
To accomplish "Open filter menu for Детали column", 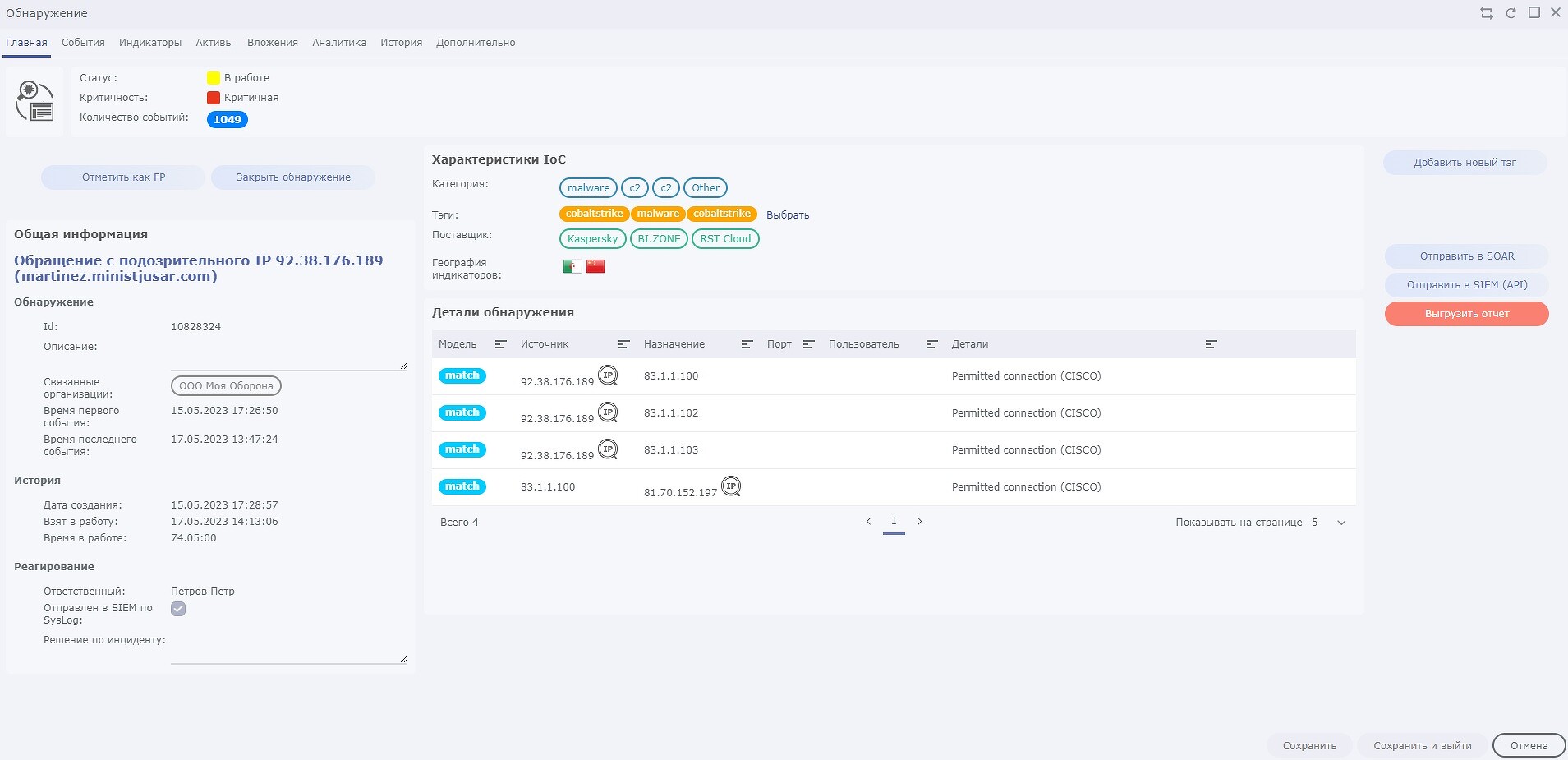I will pos(1211,344).
